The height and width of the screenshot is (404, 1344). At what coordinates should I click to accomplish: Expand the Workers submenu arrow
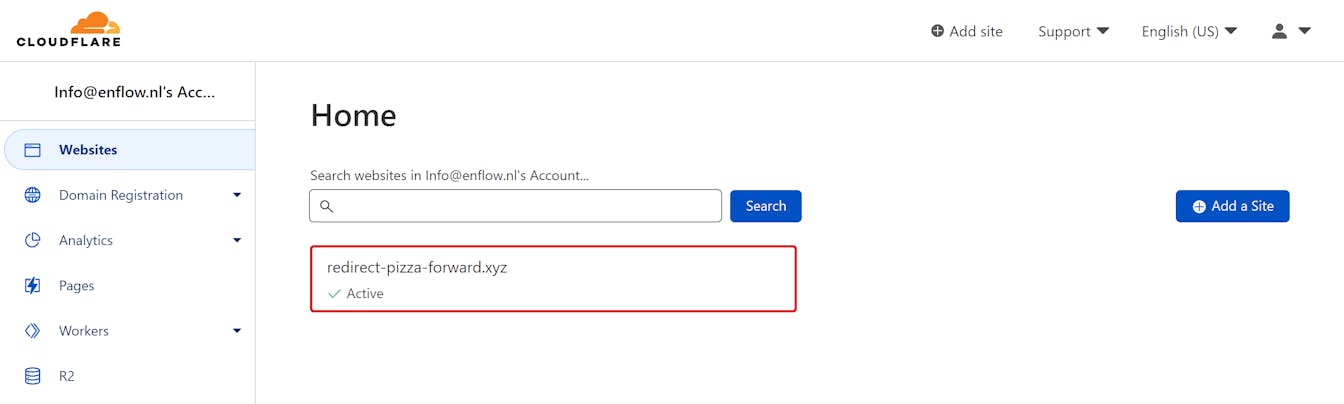pos(237,331)
